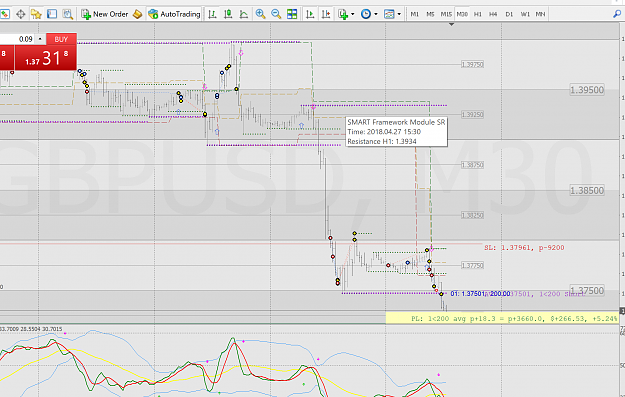Viewport: 625px width, 397px height.
Task: Select the D1 timeframe
Action: tap(509, 14)
